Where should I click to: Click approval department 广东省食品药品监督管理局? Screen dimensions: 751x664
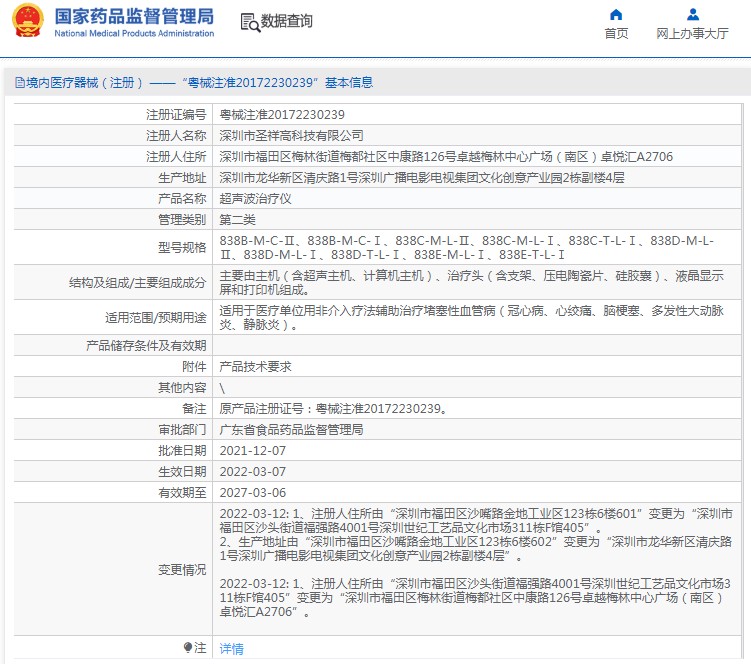pos(291,430)
